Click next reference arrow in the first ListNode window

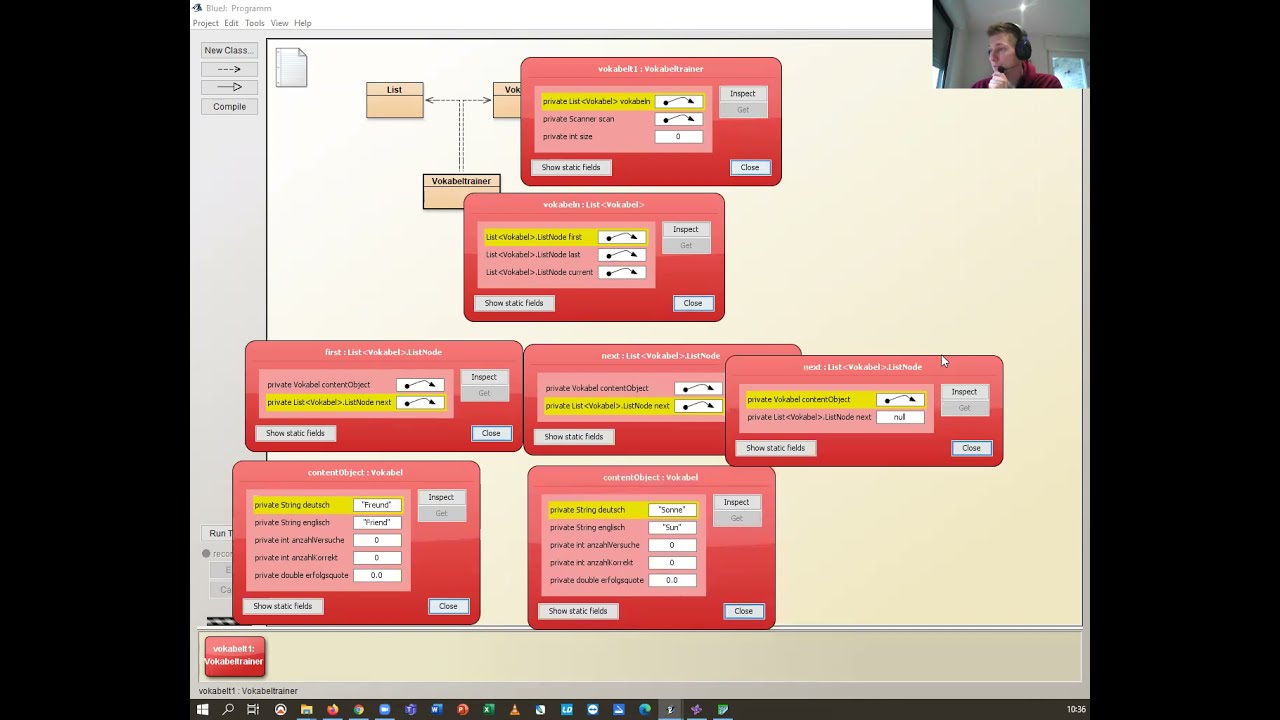point(420,402)
